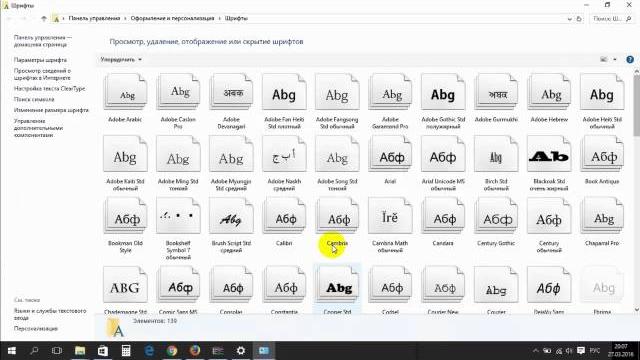Select the Brush Script Std font icon
The height and width of the screenshot is (360, 640).
pyautogui.click(x=231, y=216)
